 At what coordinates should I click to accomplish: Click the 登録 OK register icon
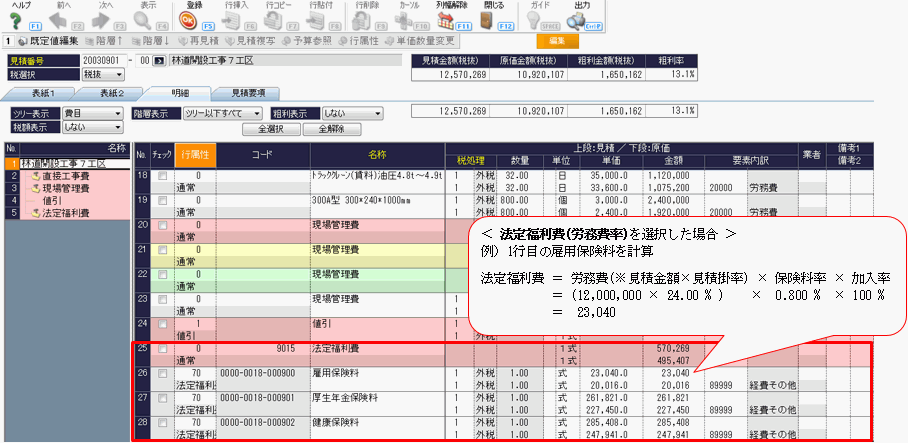coord(189,20)
